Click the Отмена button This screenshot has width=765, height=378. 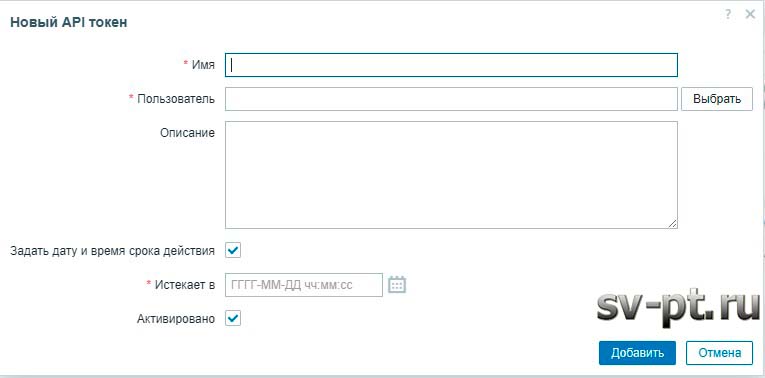[x=719, y=353]
